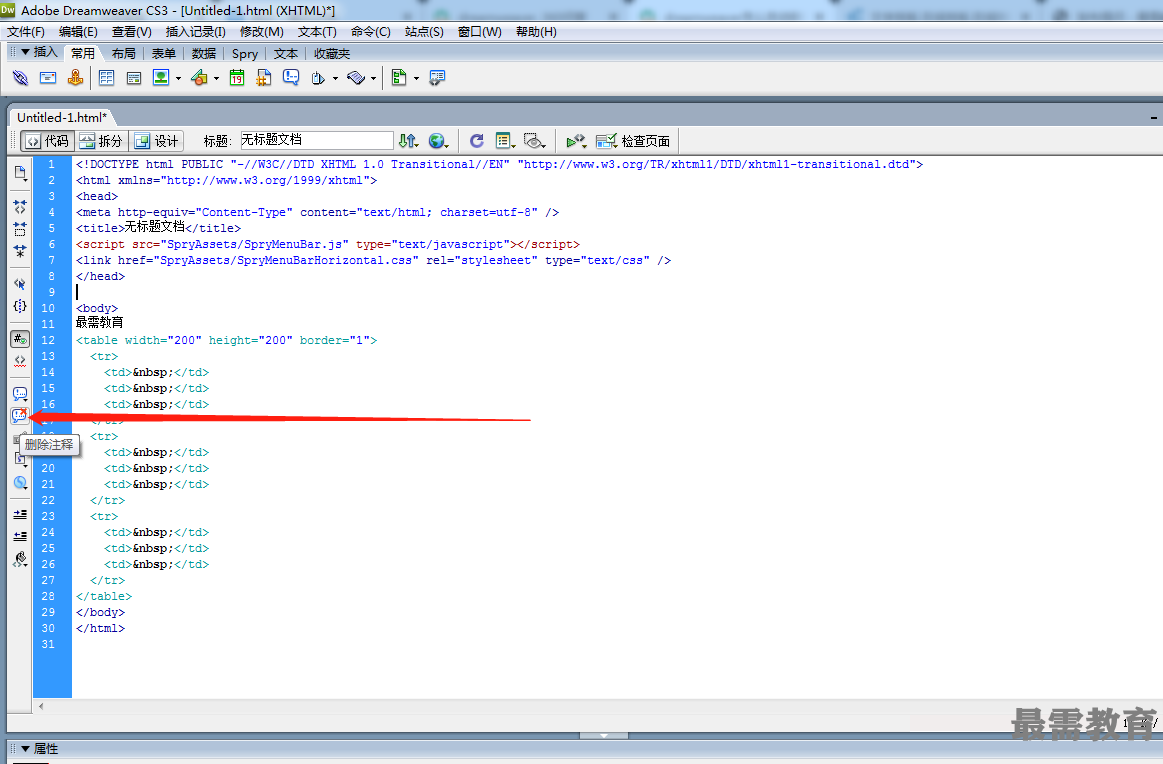Open the Head elements dropdown arrow
The width and height of the screenshot is (1163, 764).
tap(335, 78)
